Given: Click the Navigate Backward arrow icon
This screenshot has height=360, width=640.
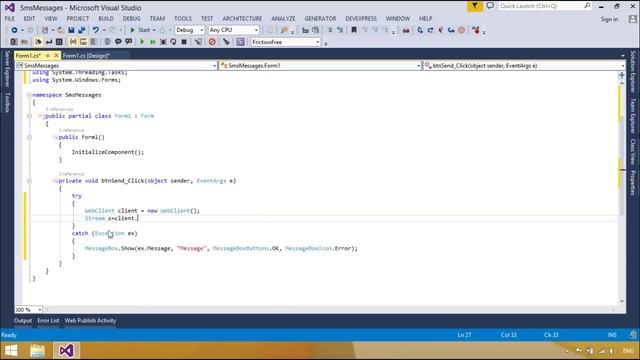Looking at the screenshot, I should point(14,30).
